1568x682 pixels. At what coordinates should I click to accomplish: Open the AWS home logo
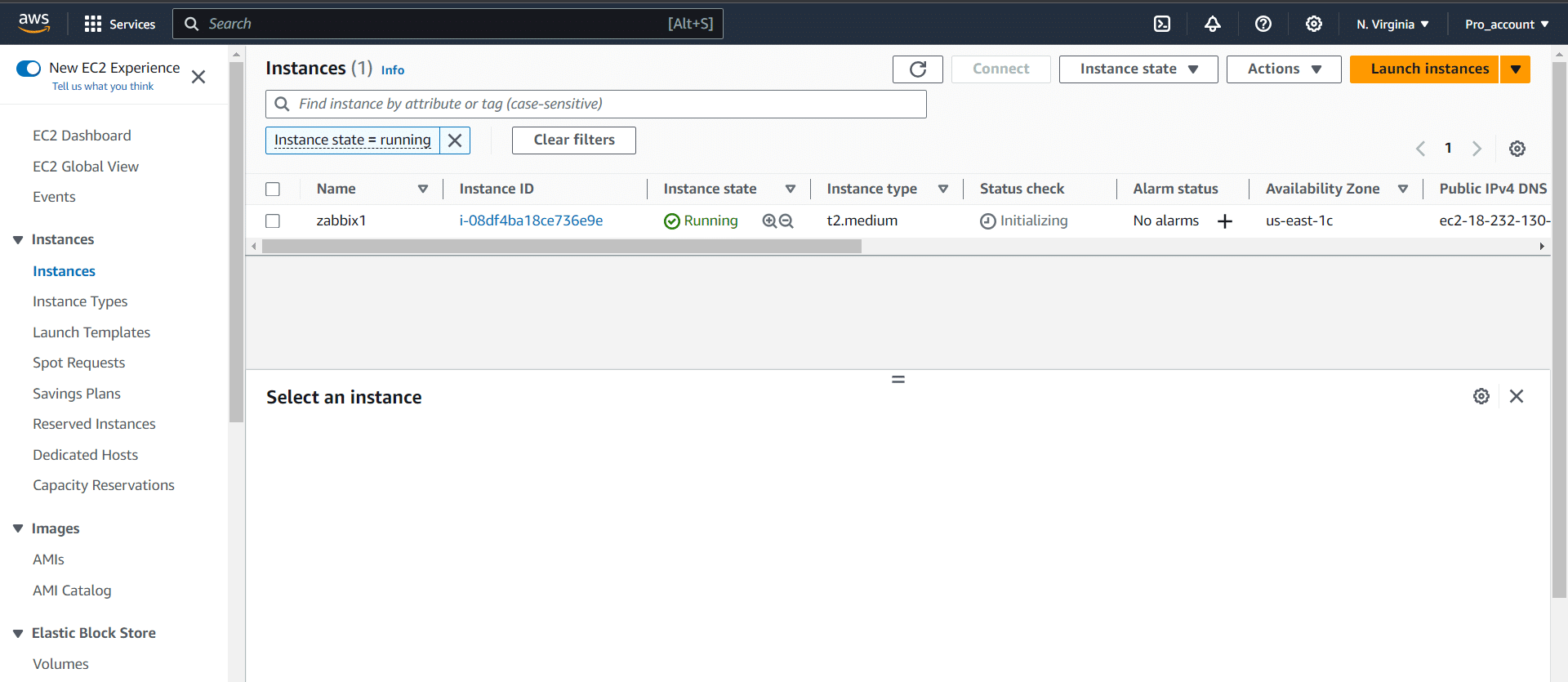point(34,23)
